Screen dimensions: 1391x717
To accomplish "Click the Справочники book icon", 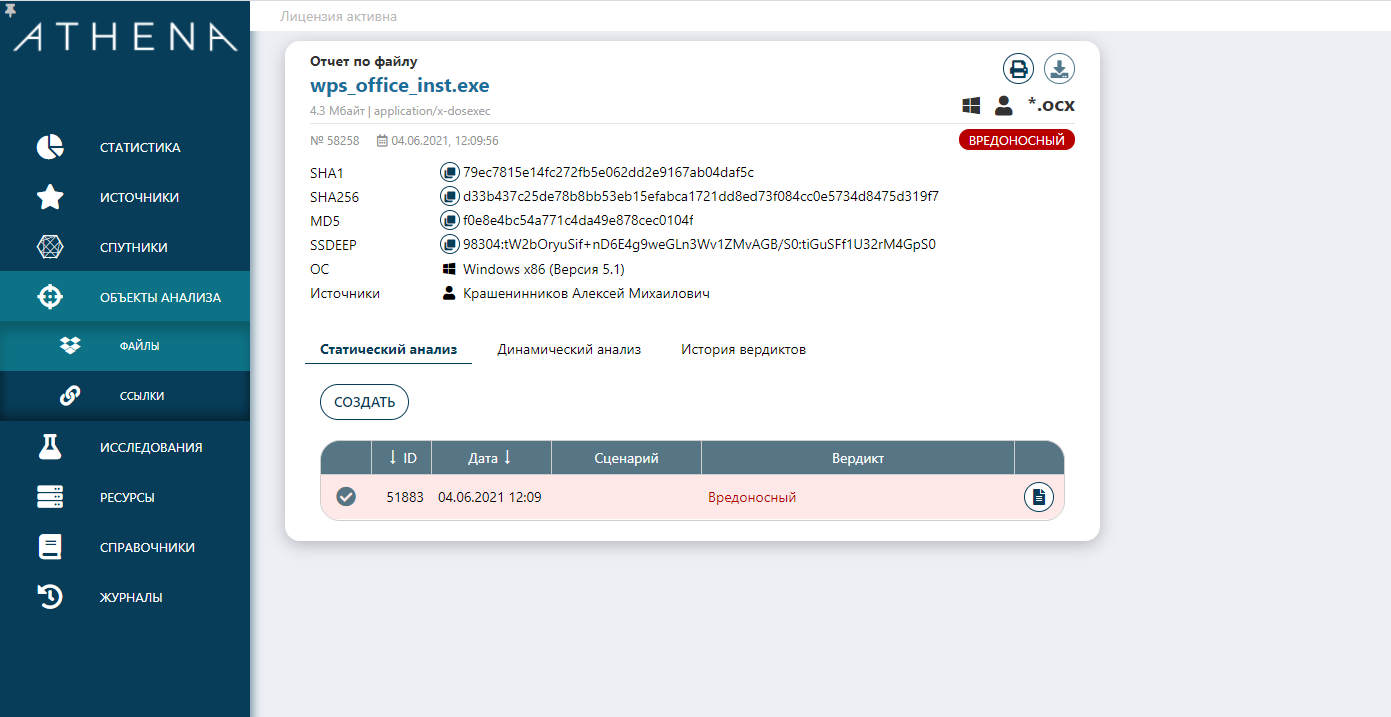I will tap(50, 547).
